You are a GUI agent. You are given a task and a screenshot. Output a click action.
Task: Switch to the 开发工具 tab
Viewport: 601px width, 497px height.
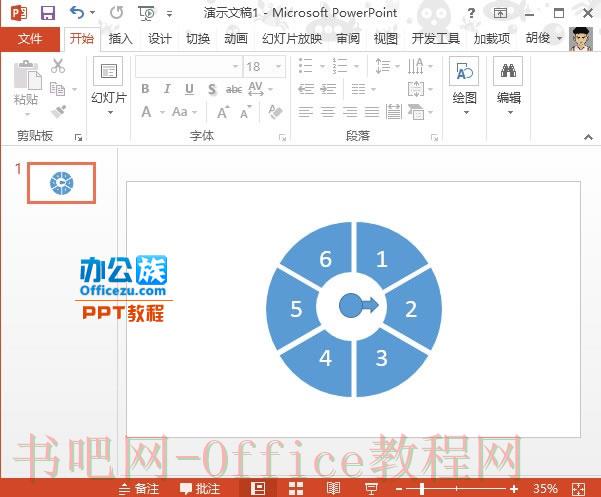pos(435,39)
